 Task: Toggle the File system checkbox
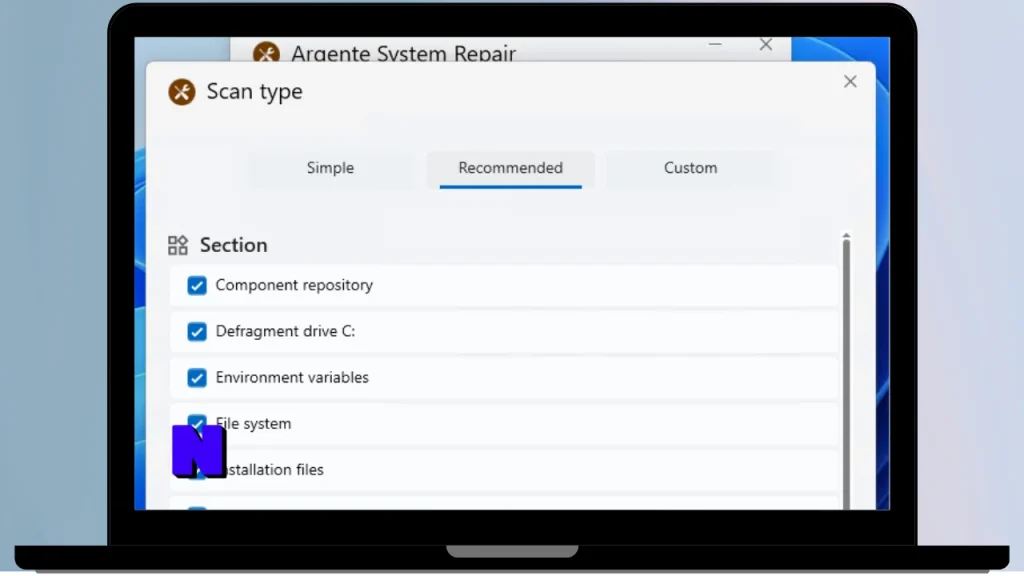(197, 421)
